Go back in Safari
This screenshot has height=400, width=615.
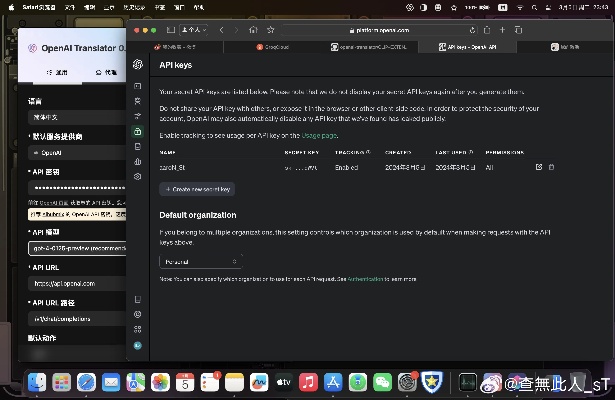point(222,30)
